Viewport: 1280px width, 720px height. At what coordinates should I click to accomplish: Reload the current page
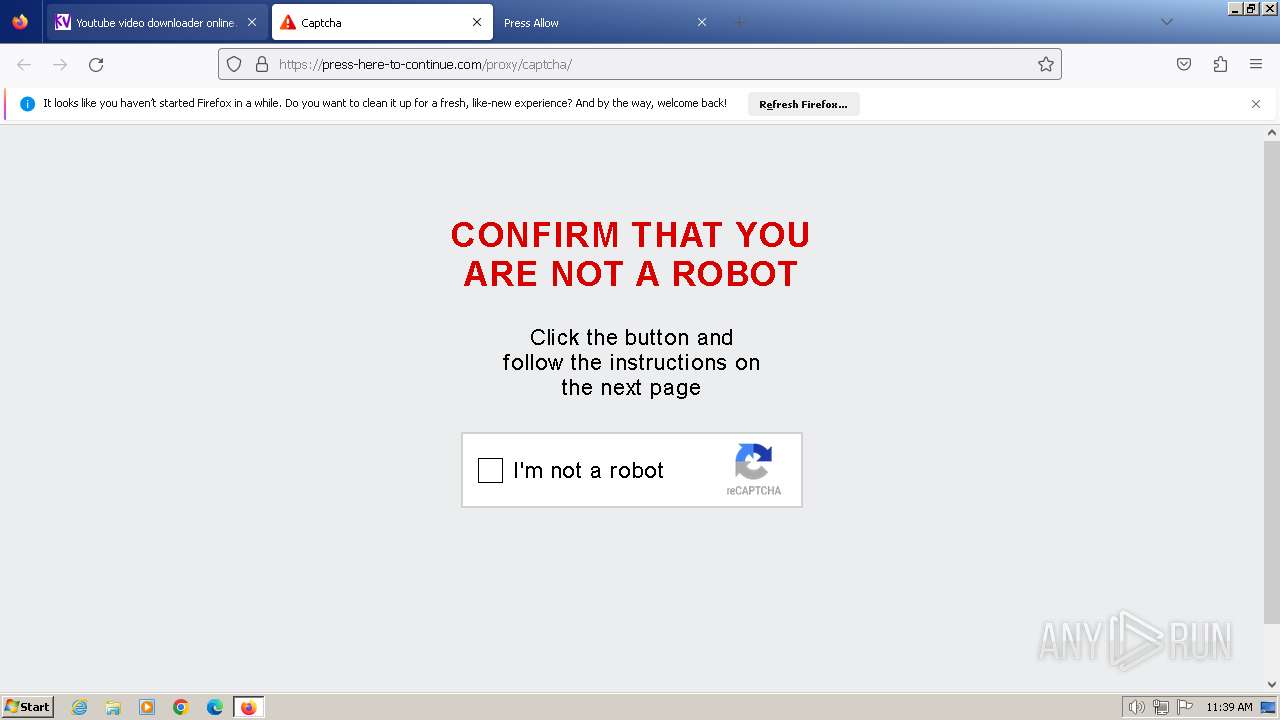(96, 64)
